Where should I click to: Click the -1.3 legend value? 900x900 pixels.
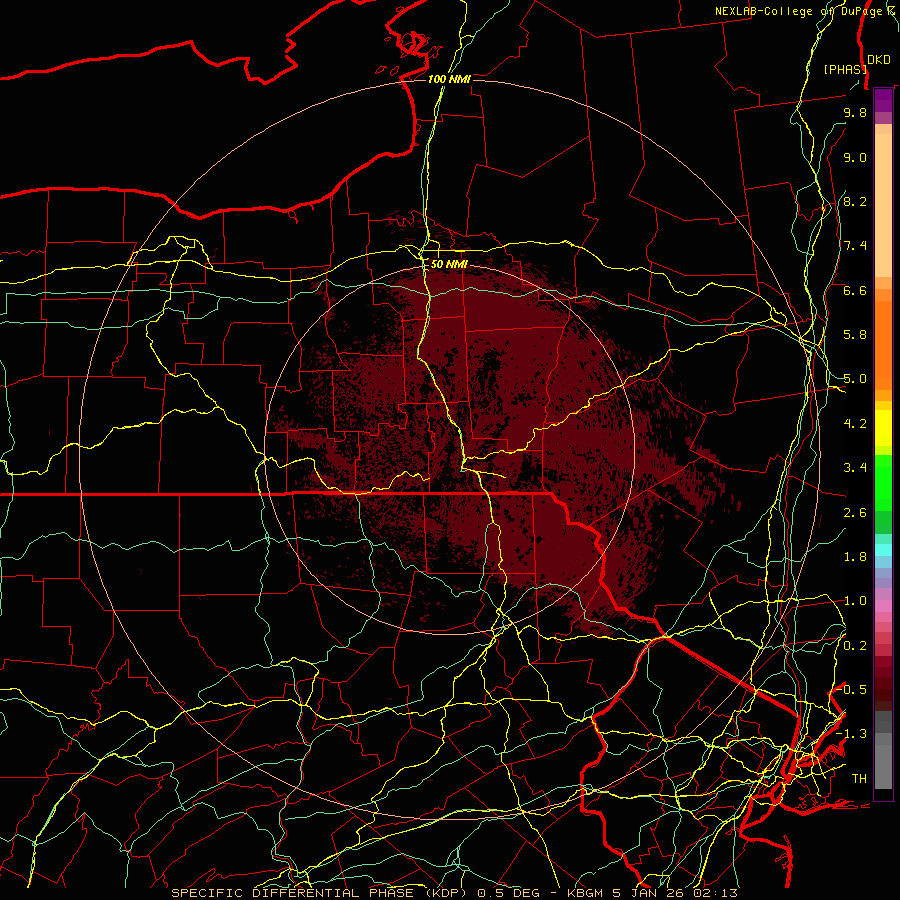click(852, 734)
